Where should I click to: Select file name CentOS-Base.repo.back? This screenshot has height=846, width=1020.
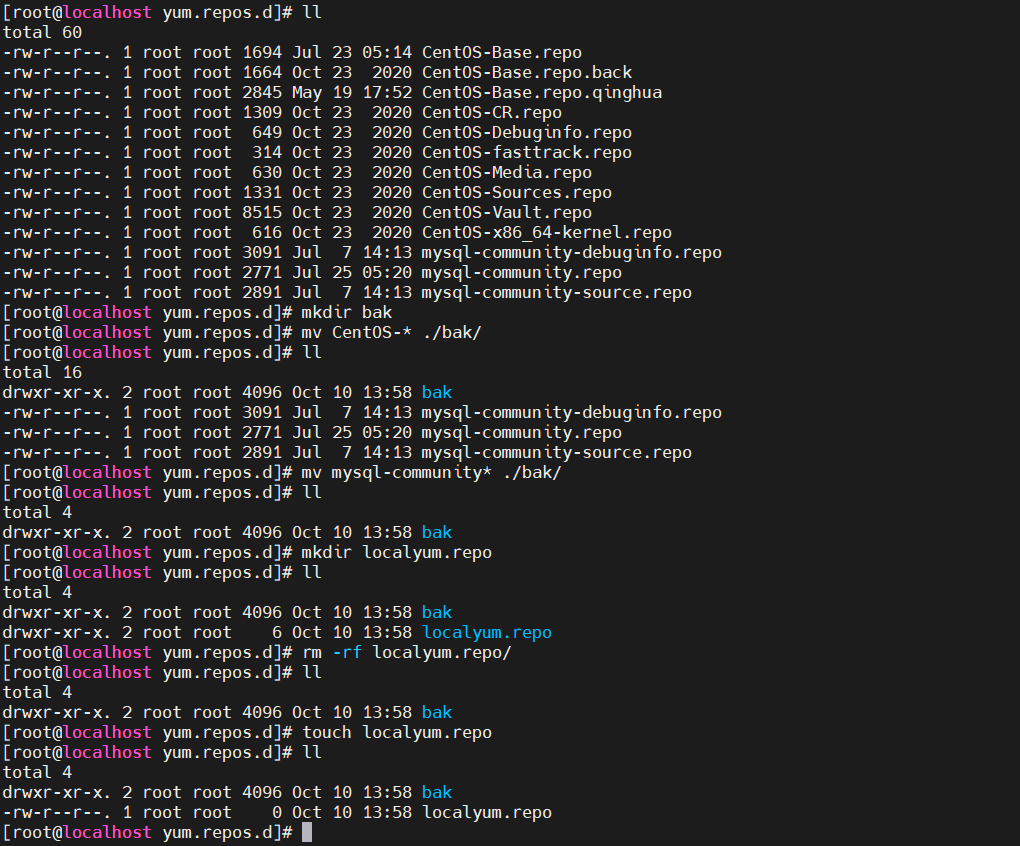[527, 72]
